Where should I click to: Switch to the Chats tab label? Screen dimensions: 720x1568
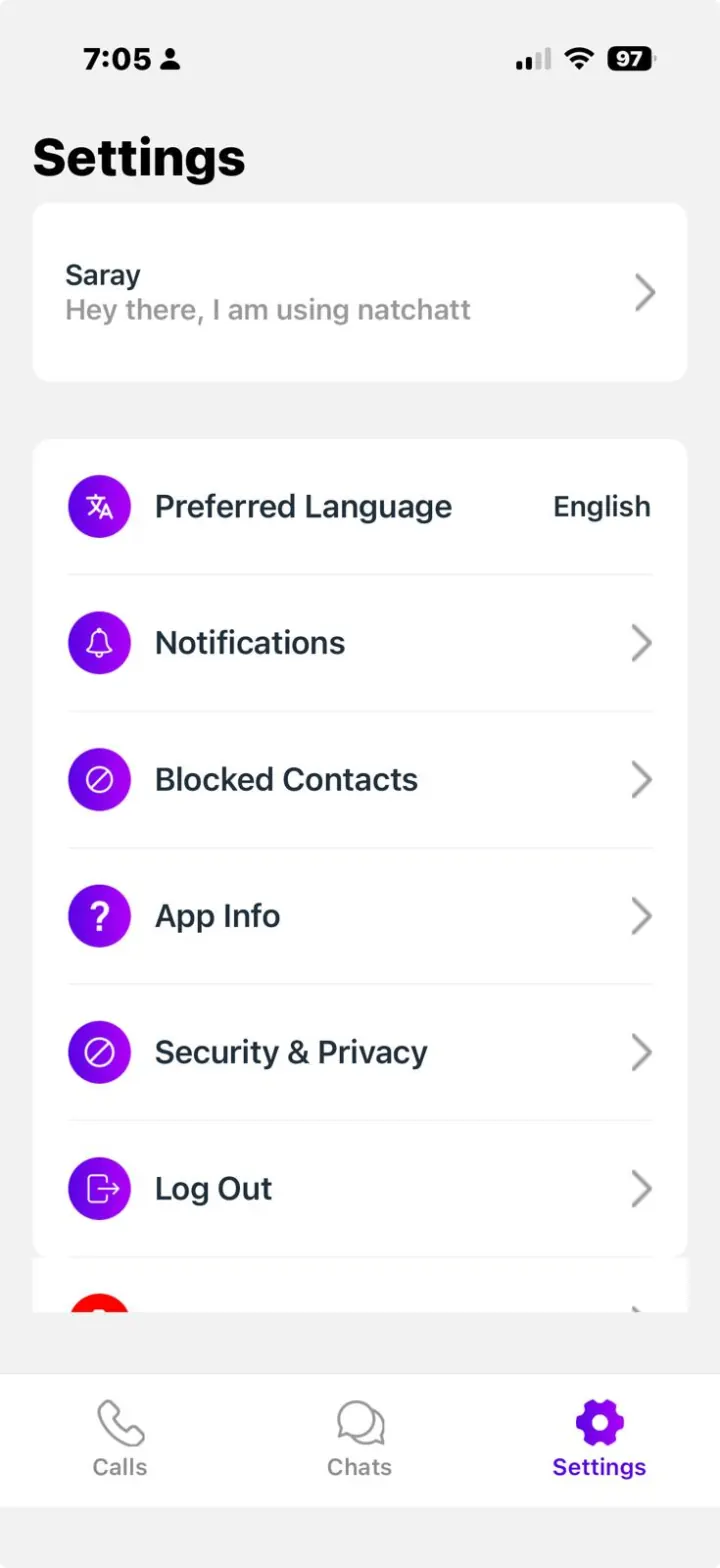click(360, 1467)
